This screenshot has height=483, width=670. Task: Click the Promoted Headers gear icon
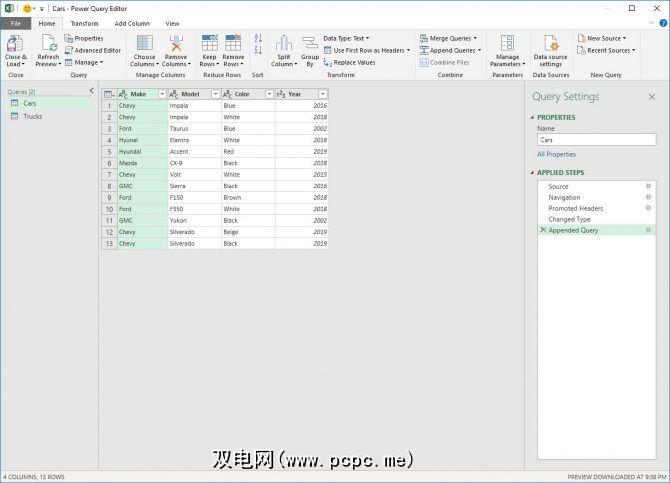[648, 208]
